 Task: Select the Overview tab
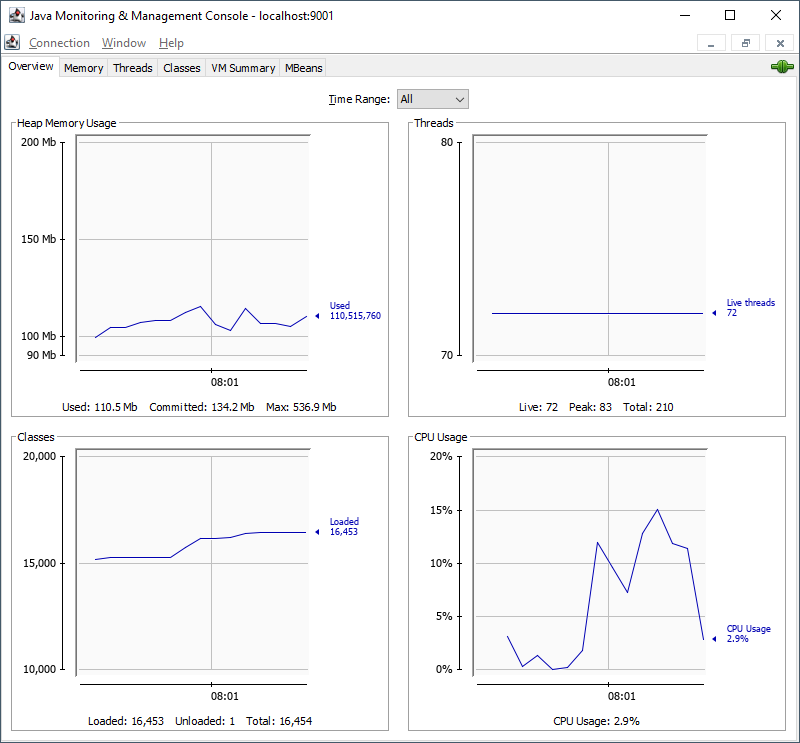click(x=31, y=67)
